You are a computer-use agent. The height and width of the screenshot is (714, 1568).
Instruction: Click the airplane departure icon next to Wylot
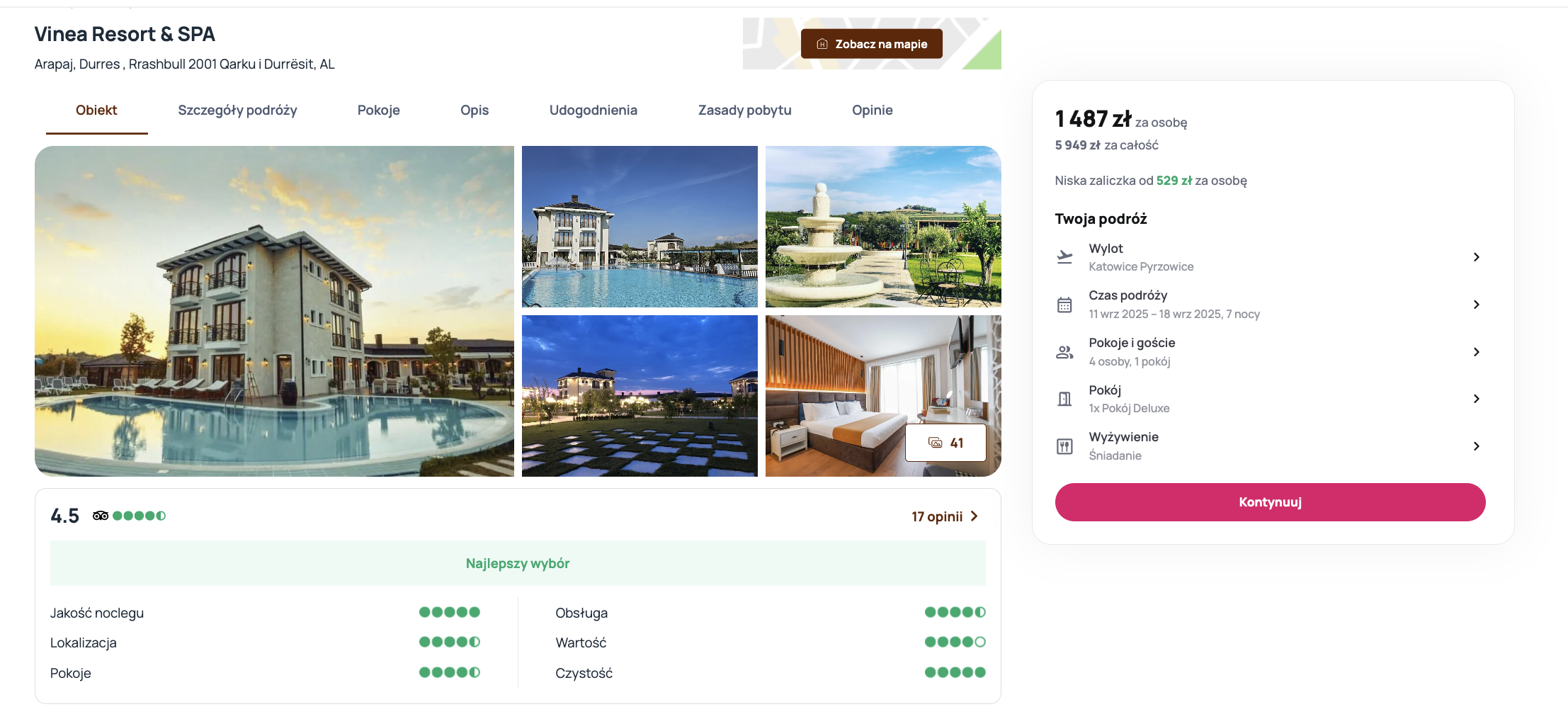coord(1064,257)
